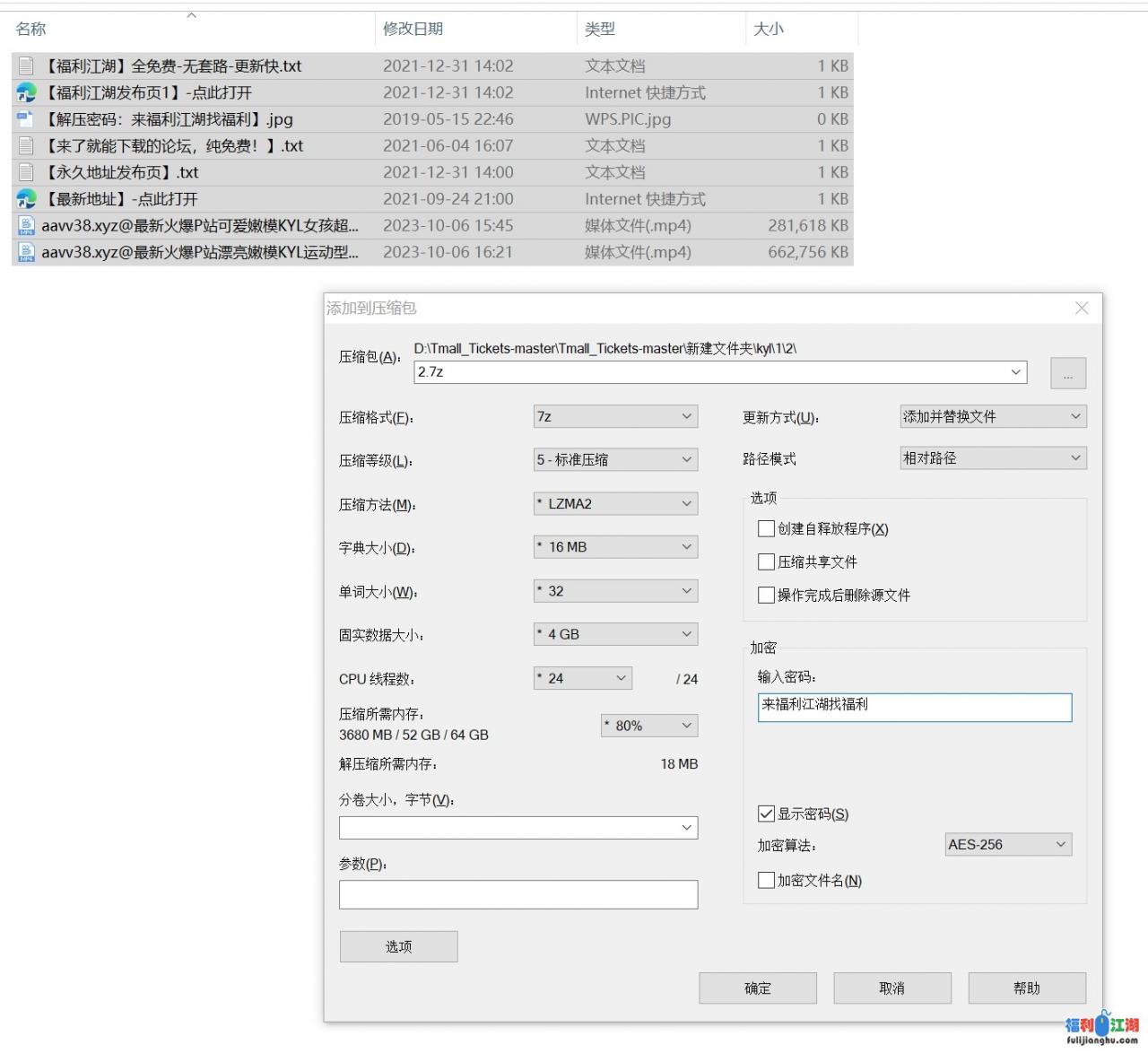Enable 创建自释放程序 checkbox
The width and height of the screenshot is (1148, 1053).
[767, 528]
